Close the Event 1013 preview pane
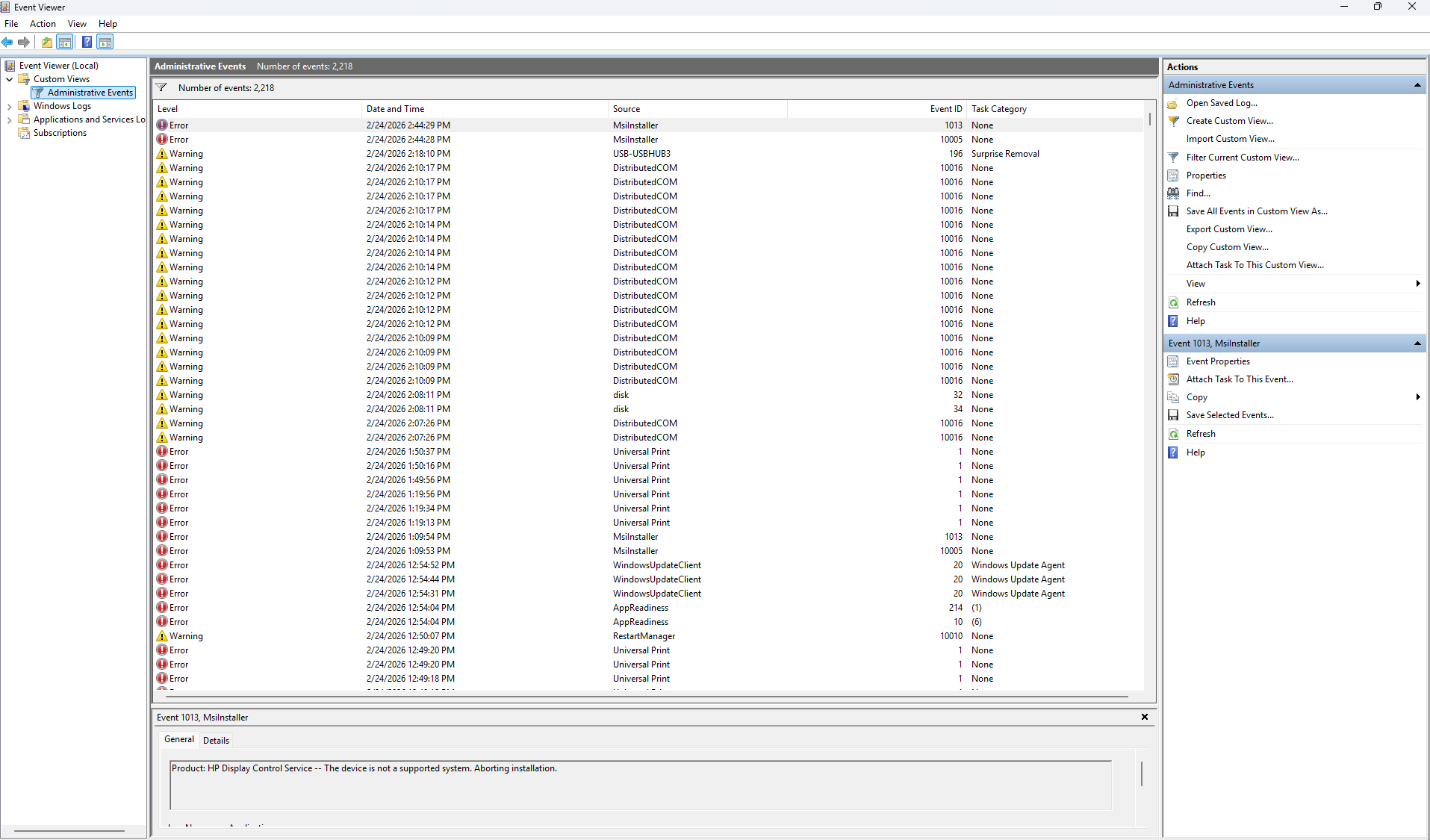Viewport: 1430px width, 840px height. click(x=1144, y=717)
